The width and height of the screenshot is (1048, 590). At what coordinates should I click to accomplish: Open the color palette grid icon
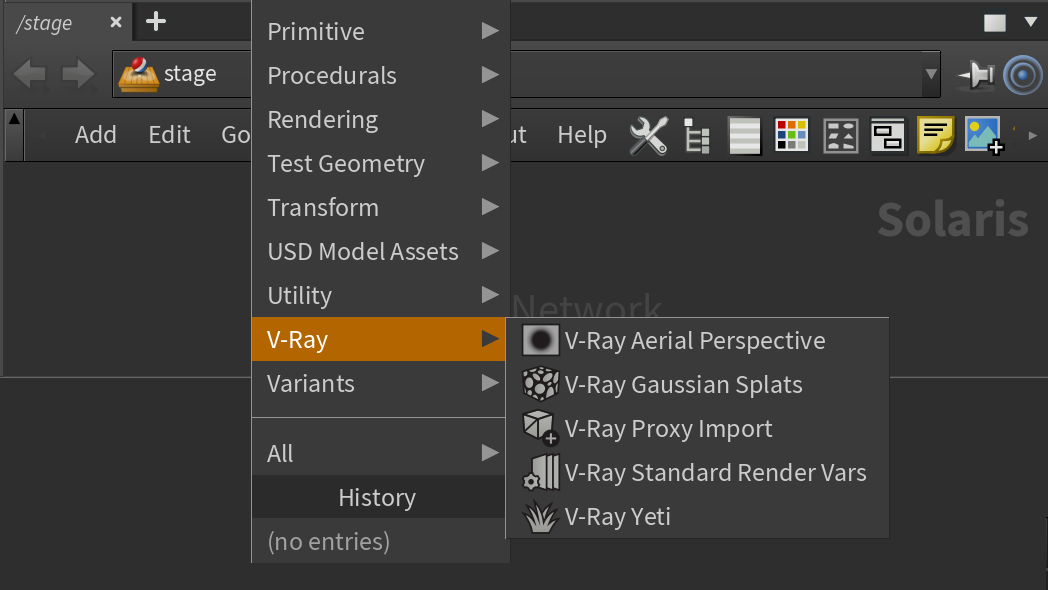click(791, 136)
